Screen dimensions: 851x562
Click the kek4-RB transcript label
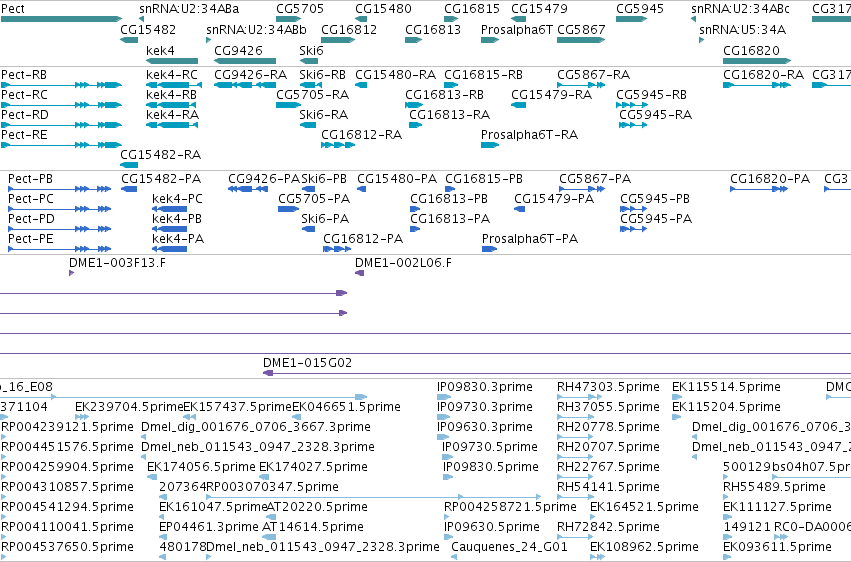pyautogui.click(x=172, y=95)
